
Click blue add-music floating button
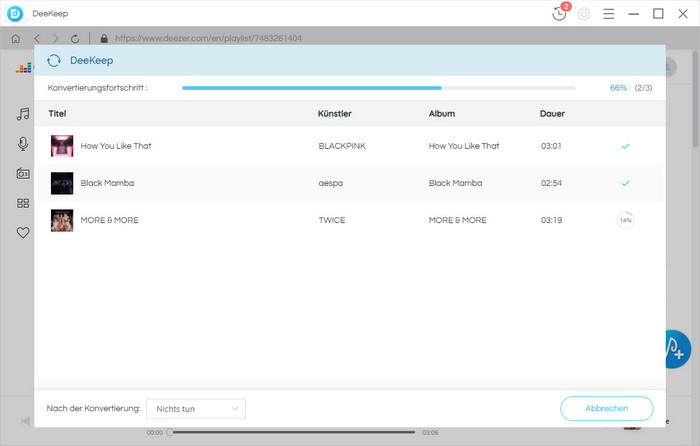(679, 349)
